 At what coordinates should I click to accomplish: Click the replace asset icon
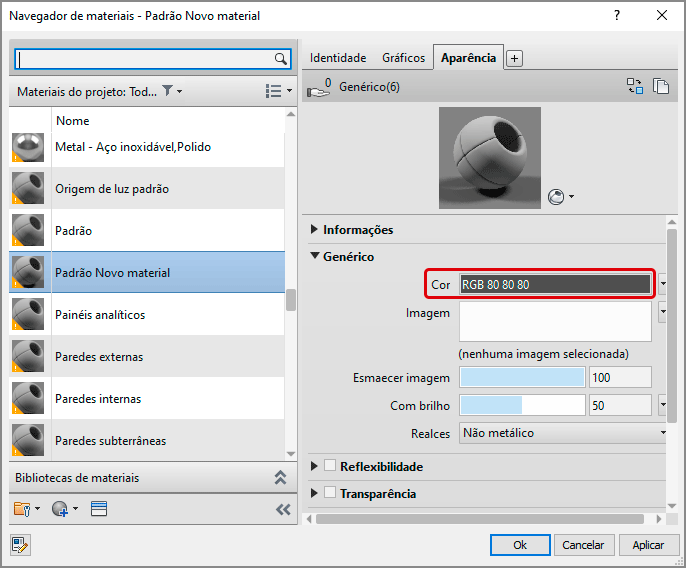tap(634, 86)
